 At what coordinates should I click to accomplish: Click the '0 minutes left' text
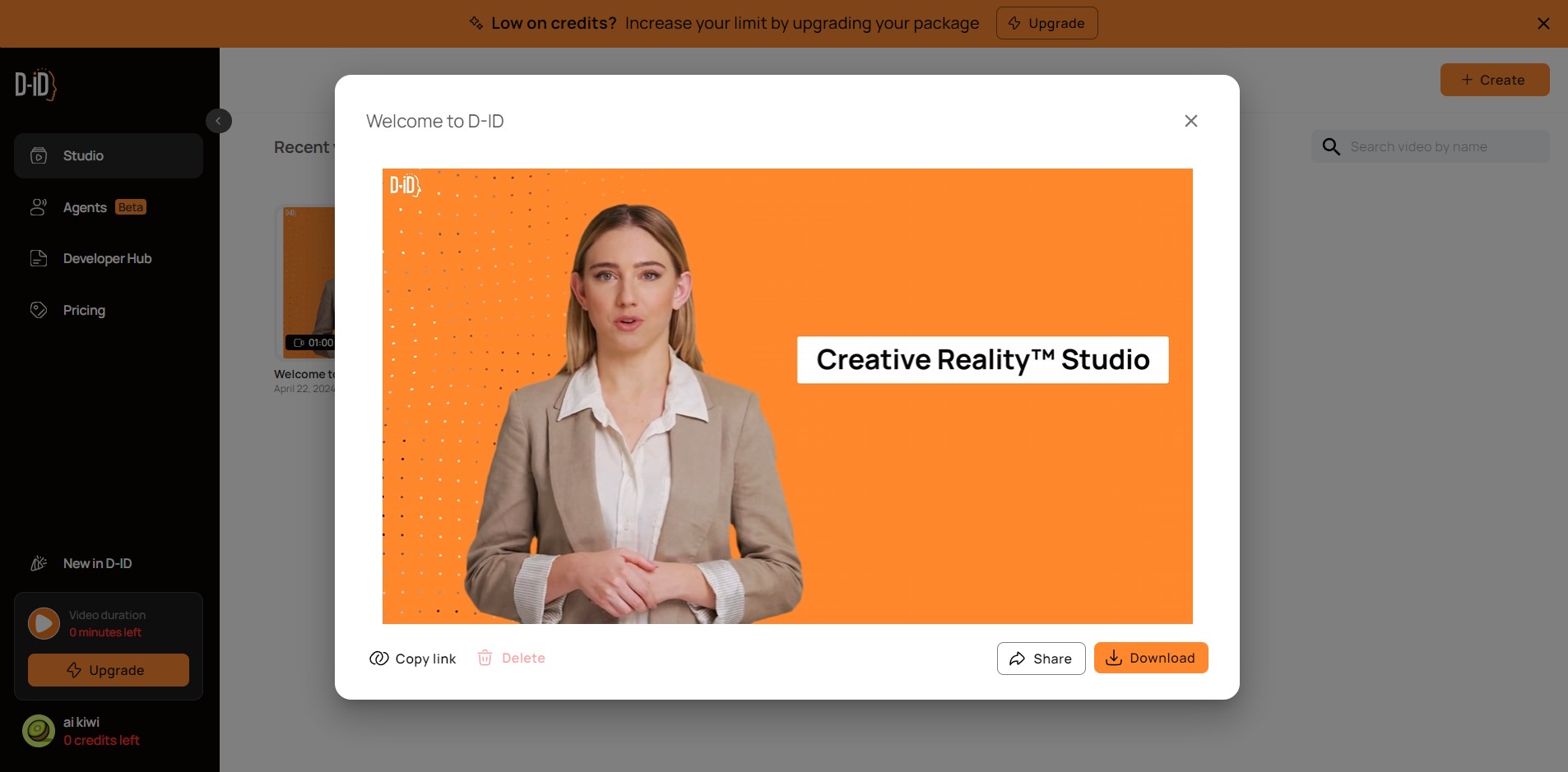pyautogui.click(x=105, y=632)
